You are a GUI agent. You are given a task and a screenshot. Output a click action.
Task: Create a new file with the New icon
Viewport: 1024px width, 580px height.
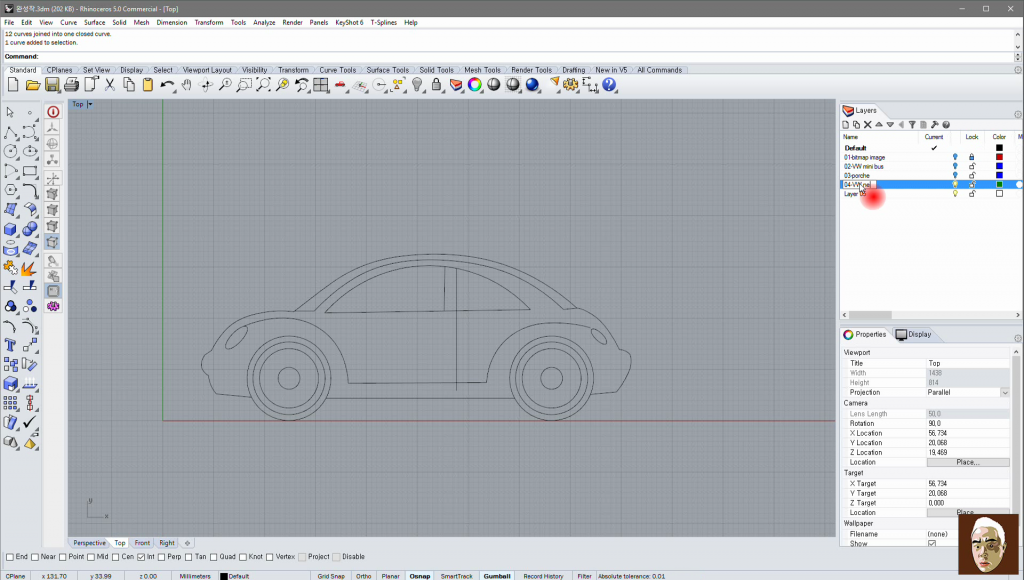(13, 85)
